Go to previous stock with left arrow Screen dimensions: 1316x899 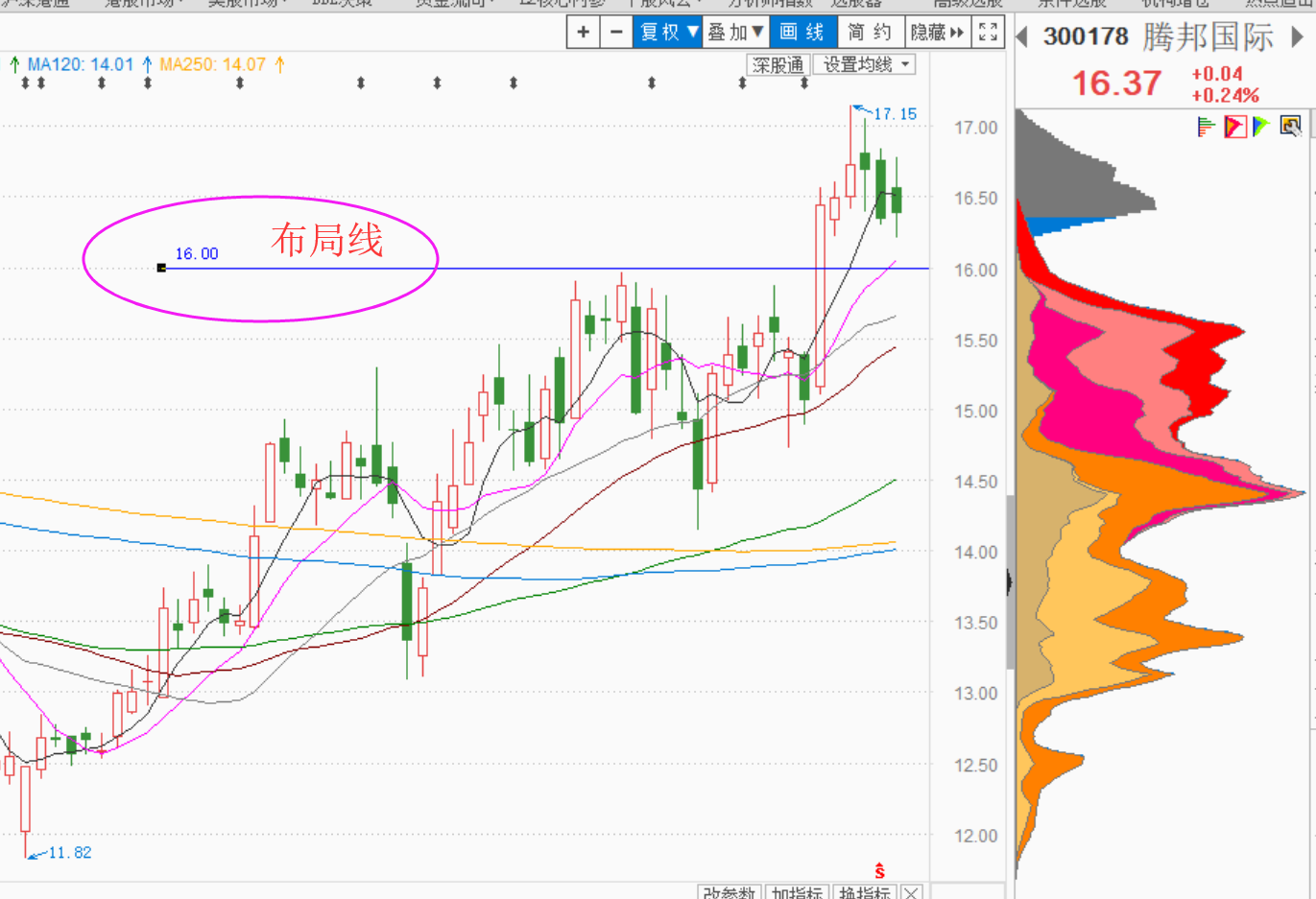(1022, 37)
